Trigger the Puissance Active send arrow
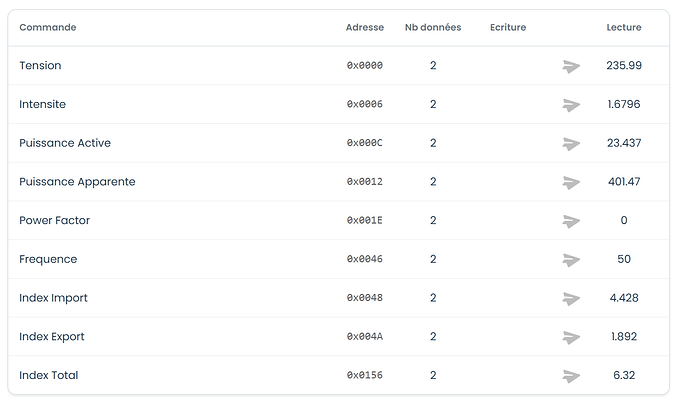Viewport: 690px width, 409px height. (571, 144)
